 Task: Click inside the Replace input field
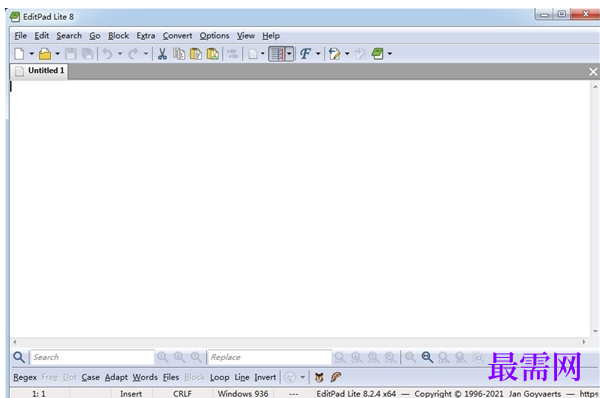click(x=269, y=357)
